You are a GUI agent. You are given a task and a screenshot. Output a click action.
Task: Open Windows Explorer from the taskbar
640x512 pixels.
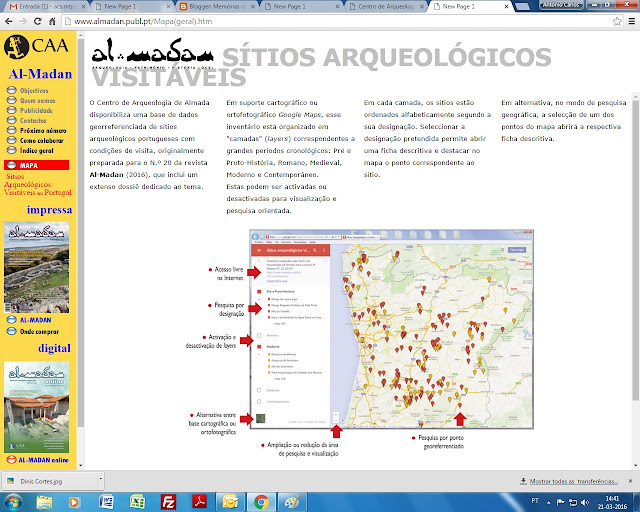point(44,502)
